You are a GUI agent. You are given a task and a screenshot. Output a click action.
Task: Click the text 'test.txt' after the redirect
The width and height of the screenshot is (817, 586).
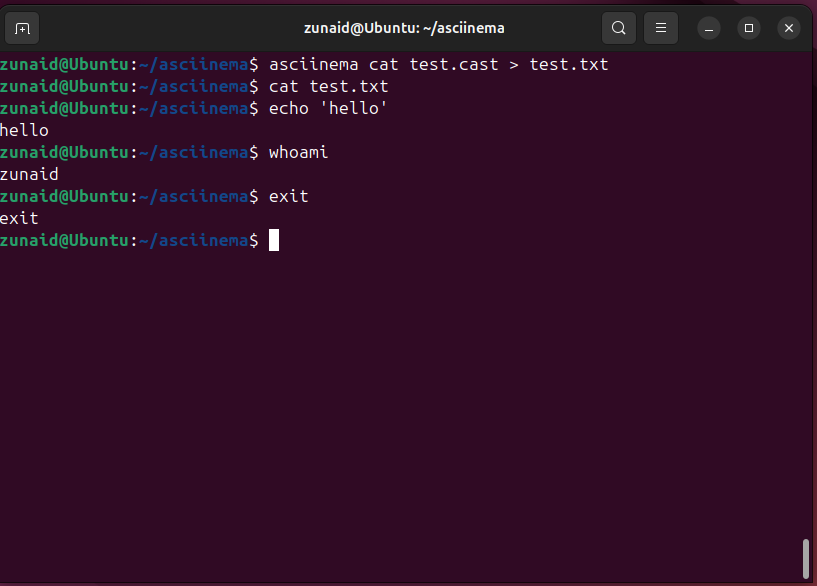point(570,64)
